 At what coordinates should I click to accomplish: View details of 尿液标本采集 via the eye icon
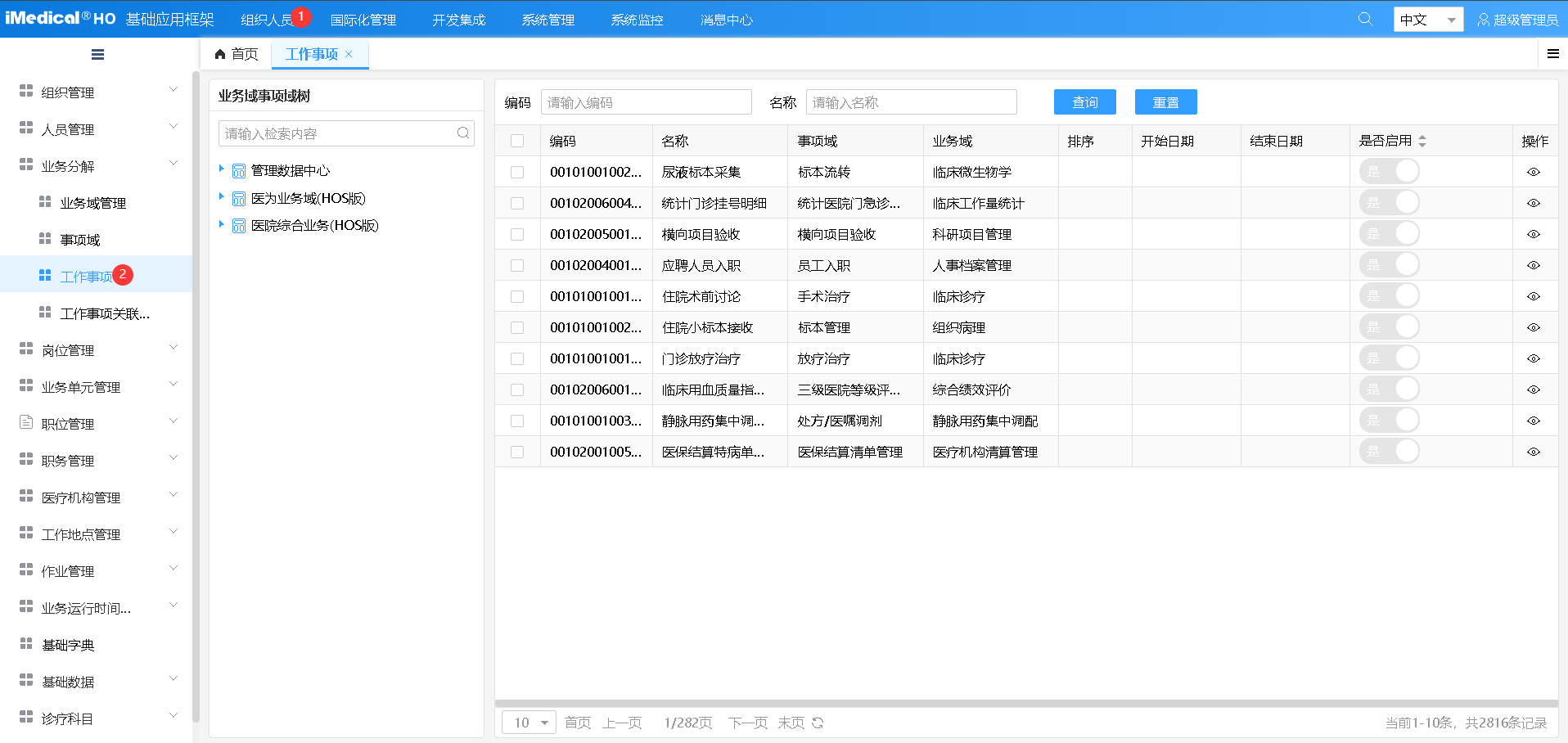point(1534,171)
